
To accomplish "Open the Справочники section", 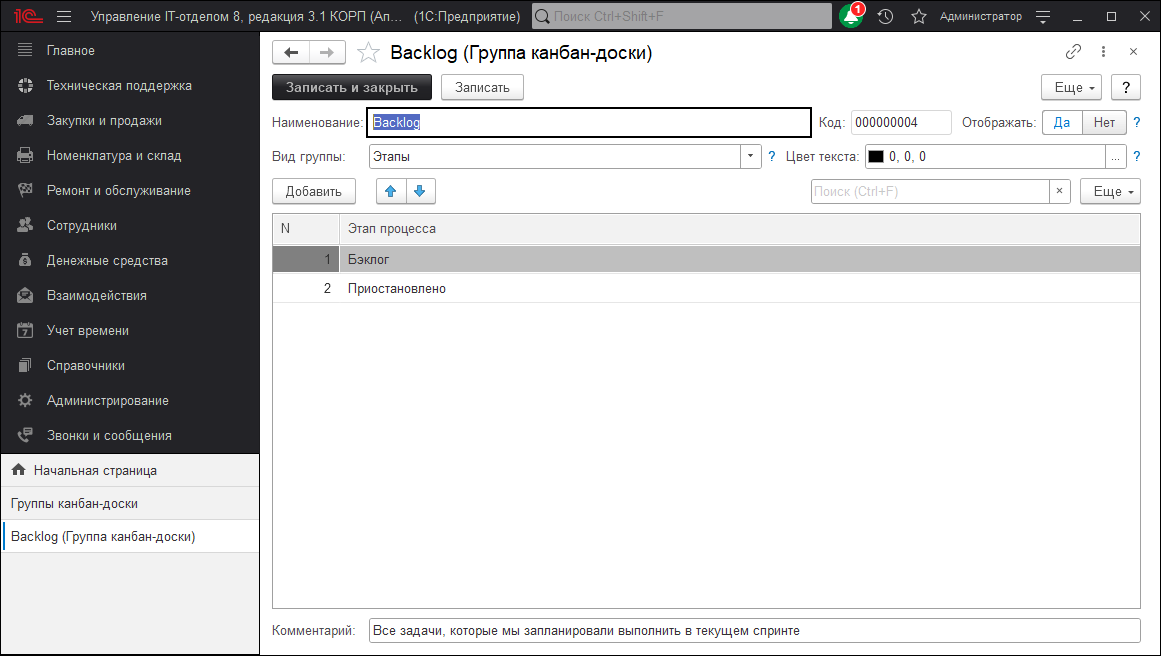I will pos(85,366).
